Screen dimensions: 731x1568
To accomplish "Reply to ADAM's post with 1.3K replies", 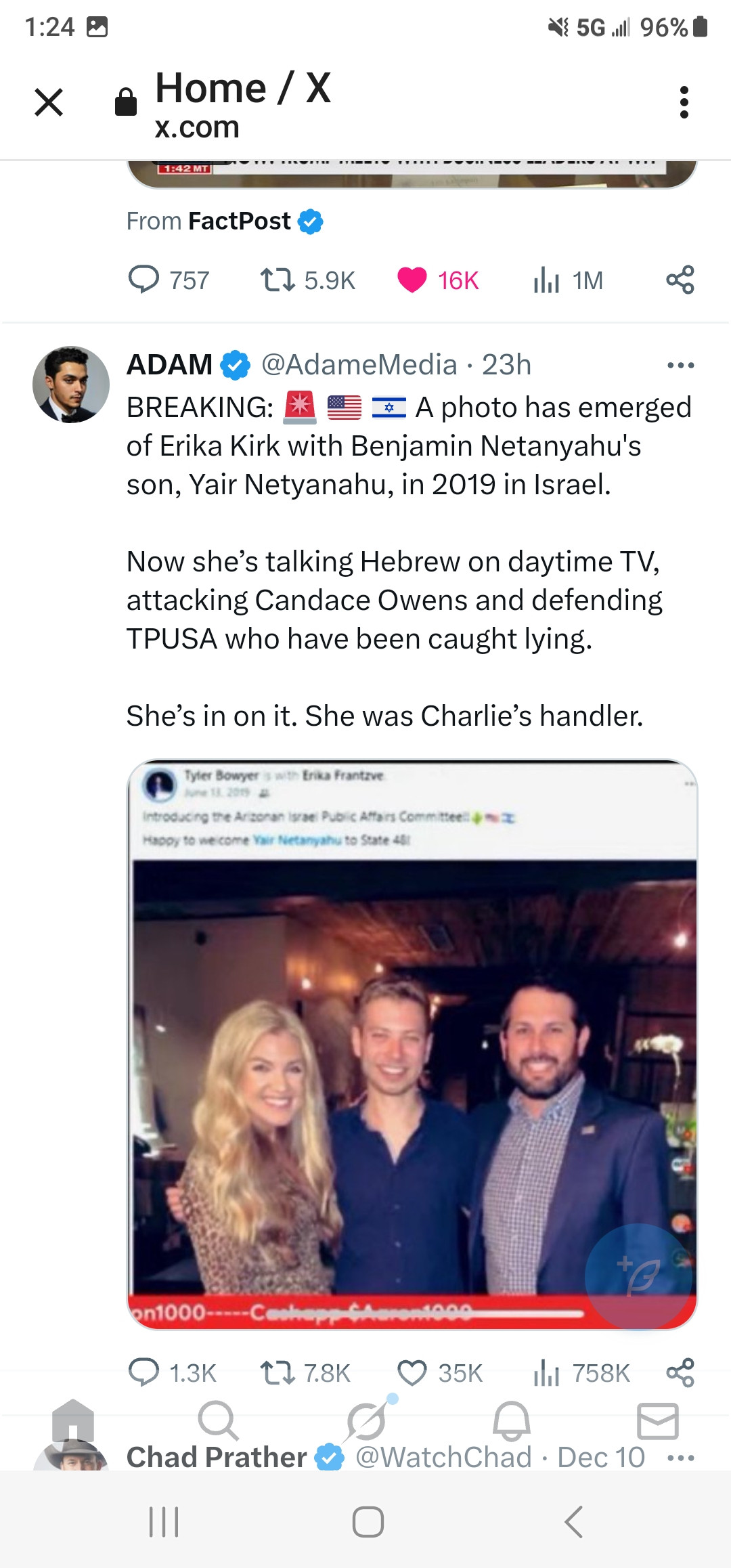I will click(143, 1372).
